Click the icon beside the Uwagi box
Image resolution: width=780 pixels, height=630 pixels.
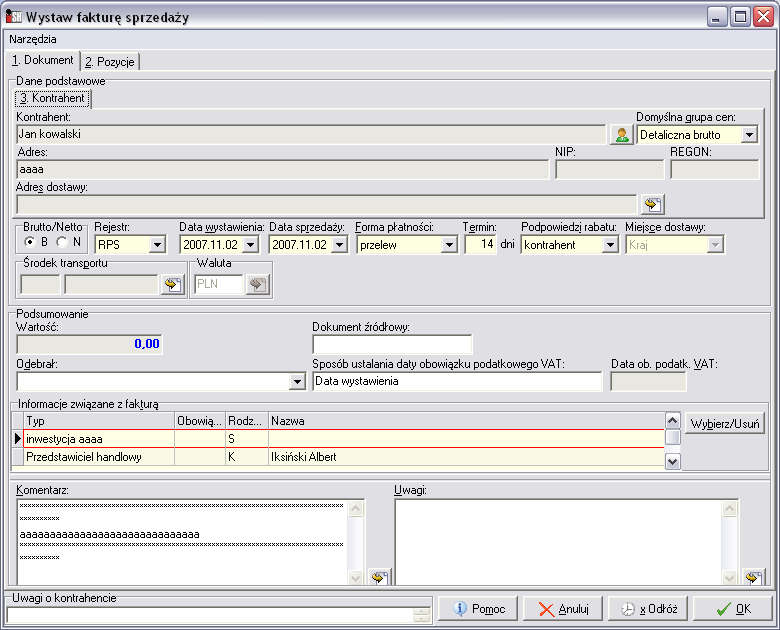pos(754,577)
